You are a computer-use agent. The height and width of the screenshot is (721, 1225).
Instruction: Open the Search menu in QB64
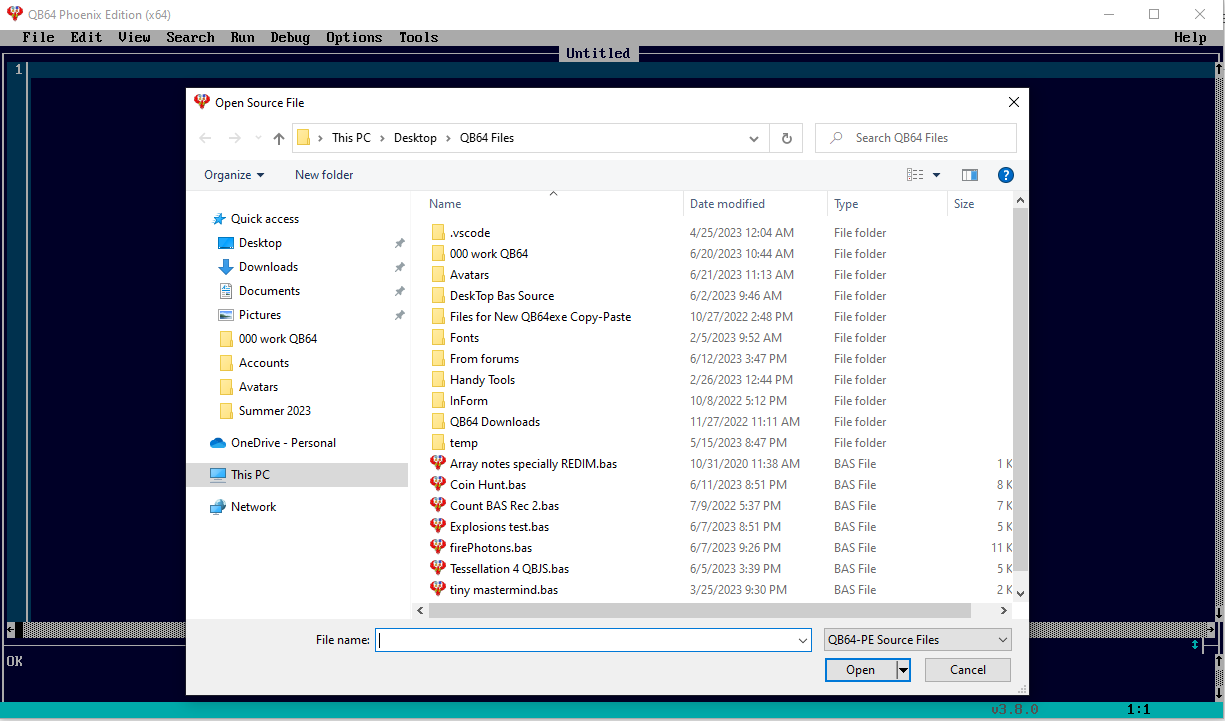[x=190, y=38]
